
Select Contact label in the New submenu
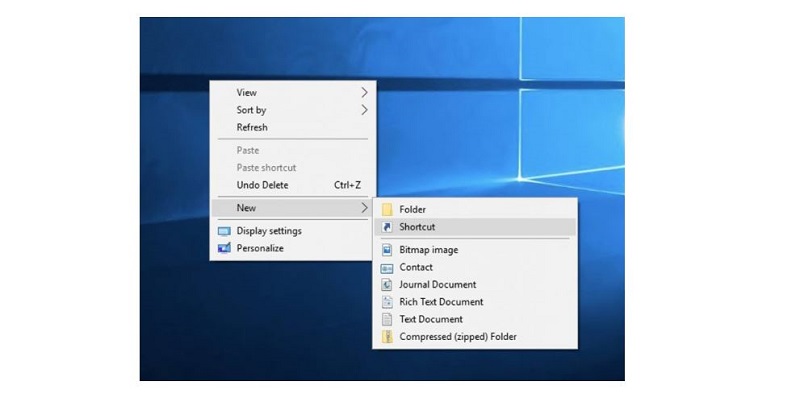[x=416, y=267]
